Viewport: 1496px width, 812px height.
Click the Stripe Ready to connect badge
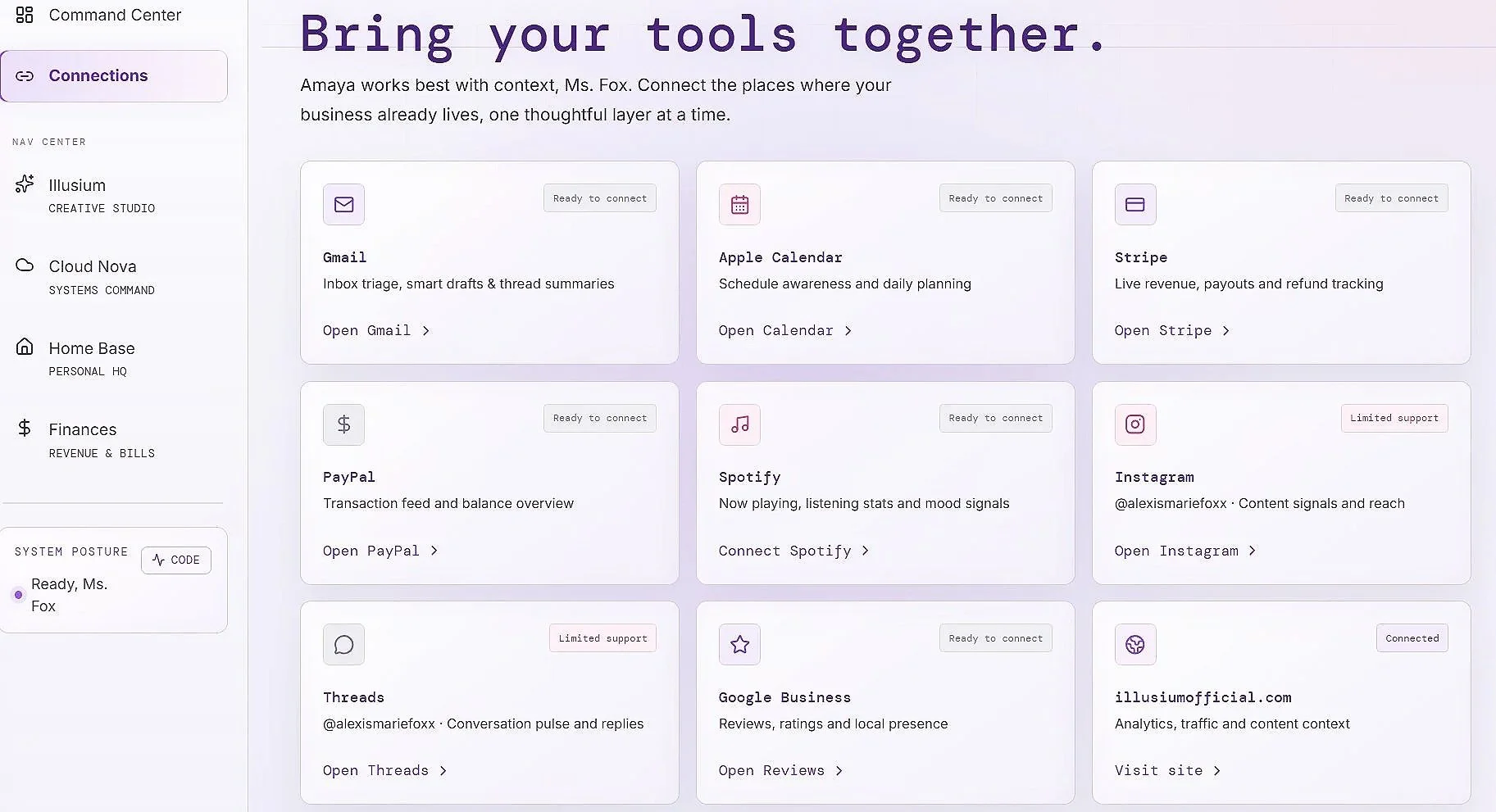tap(1392, 198)
